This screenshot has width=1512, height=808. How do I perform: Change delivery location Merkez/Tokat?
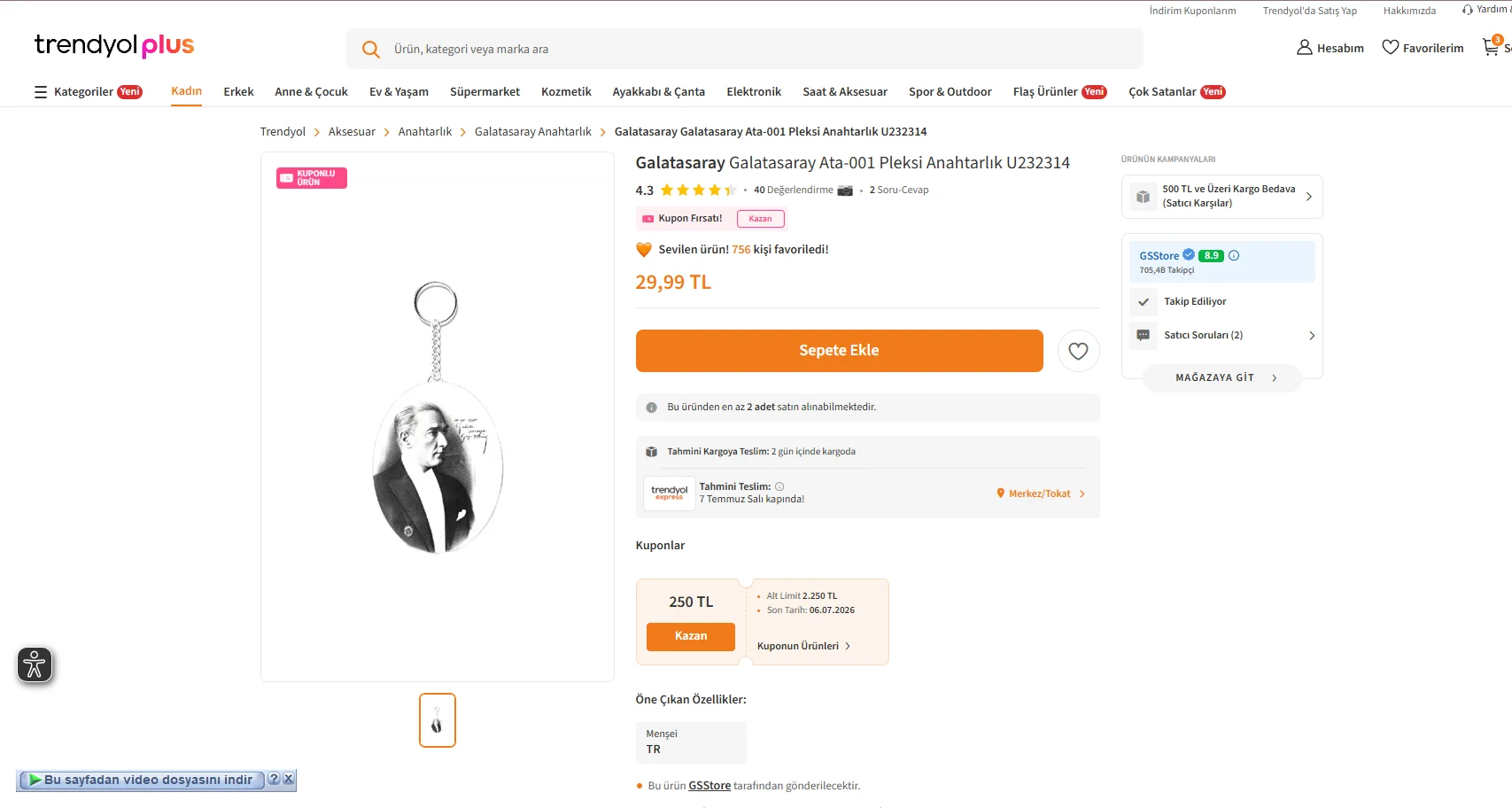click(1041, 494)
